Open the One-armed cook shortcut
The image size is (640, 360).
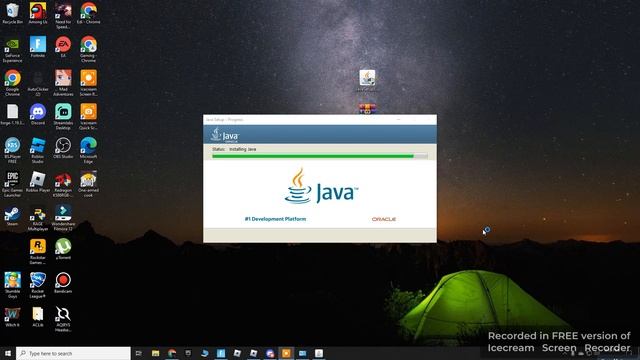[x=88, y=184]
